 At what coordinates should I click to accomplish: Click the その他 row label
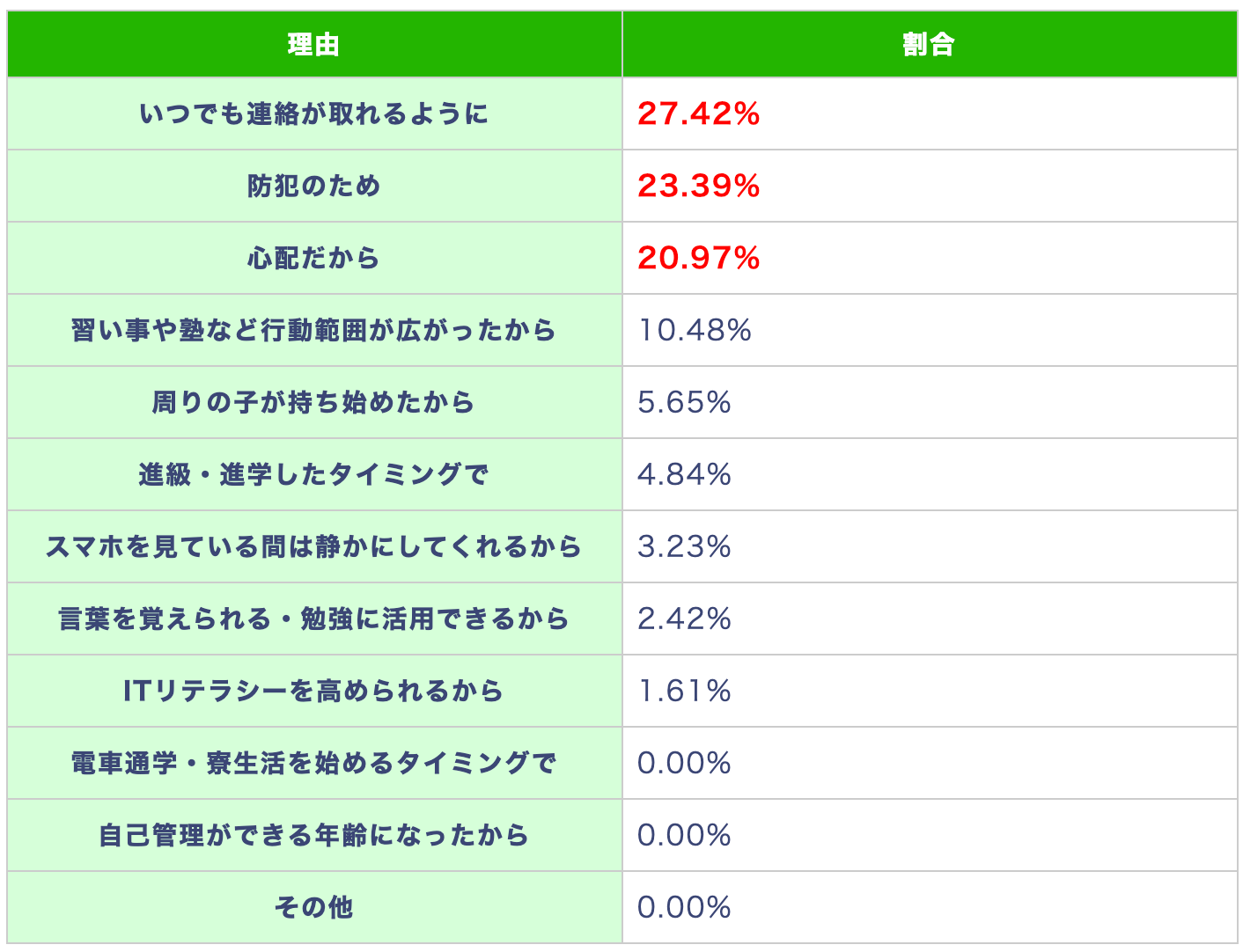(x=314, y=907)
